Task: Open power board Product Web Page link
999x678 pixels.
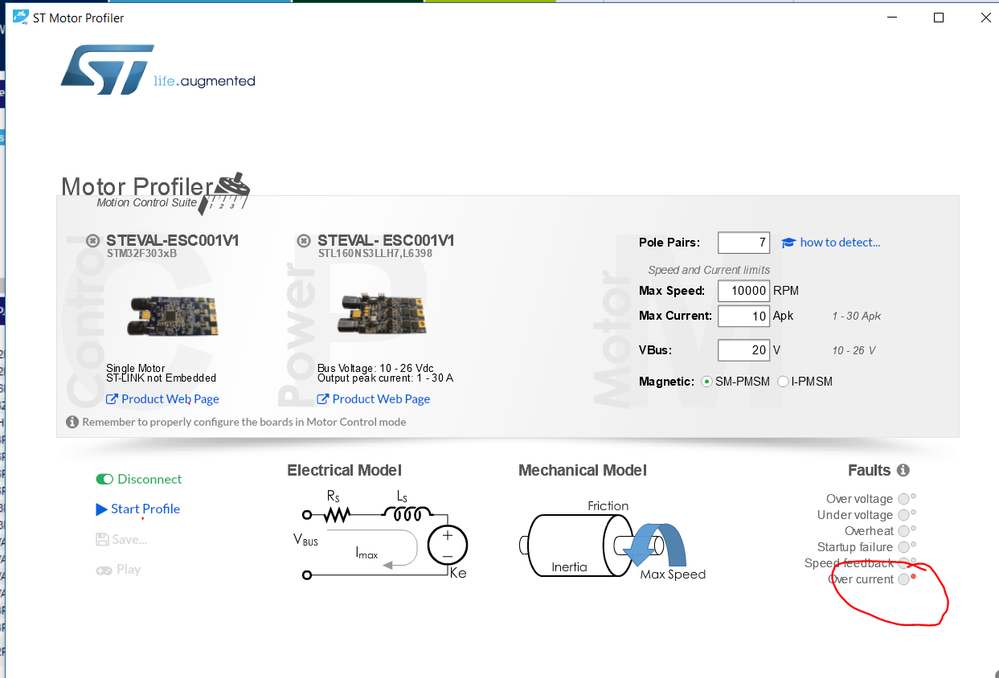Action: pos(381,400)
